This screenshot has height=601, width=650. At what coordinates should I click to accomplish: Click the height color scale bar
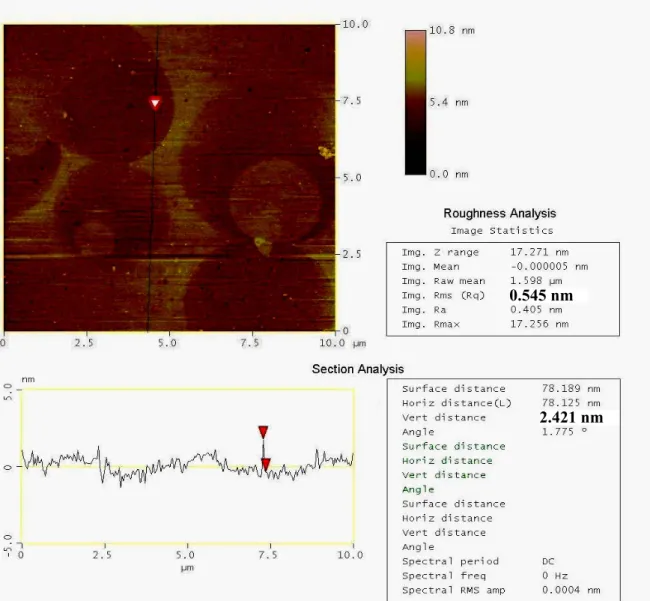pos(415,102)
